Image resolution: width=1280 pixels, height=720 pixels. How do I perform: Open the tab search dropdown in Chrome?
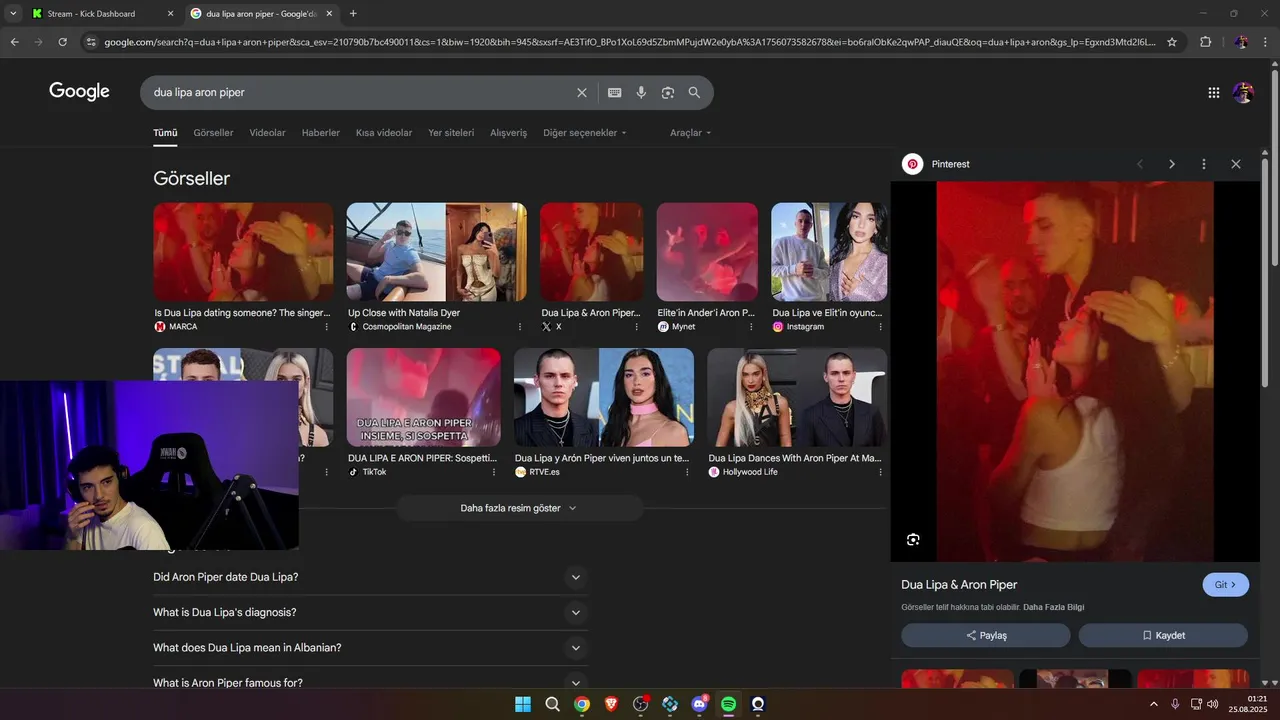[13, 14]
